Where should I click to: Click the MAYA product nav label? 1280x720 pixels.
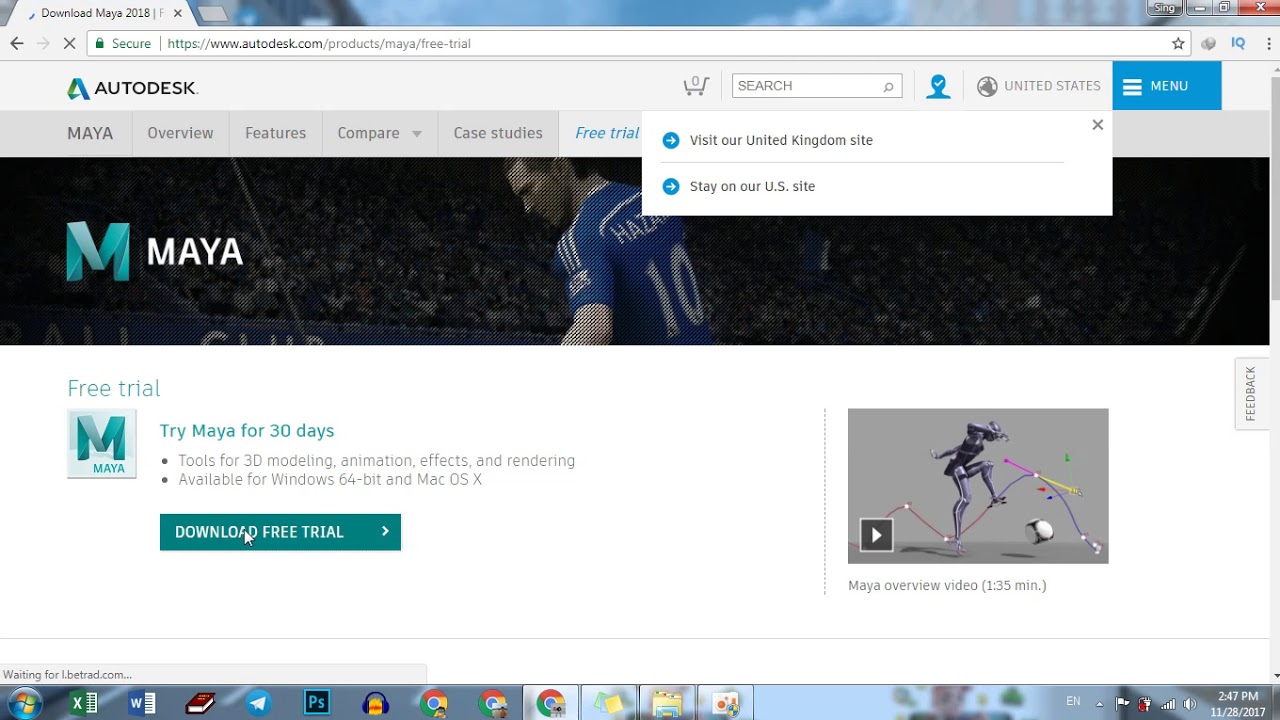(90, 133)
